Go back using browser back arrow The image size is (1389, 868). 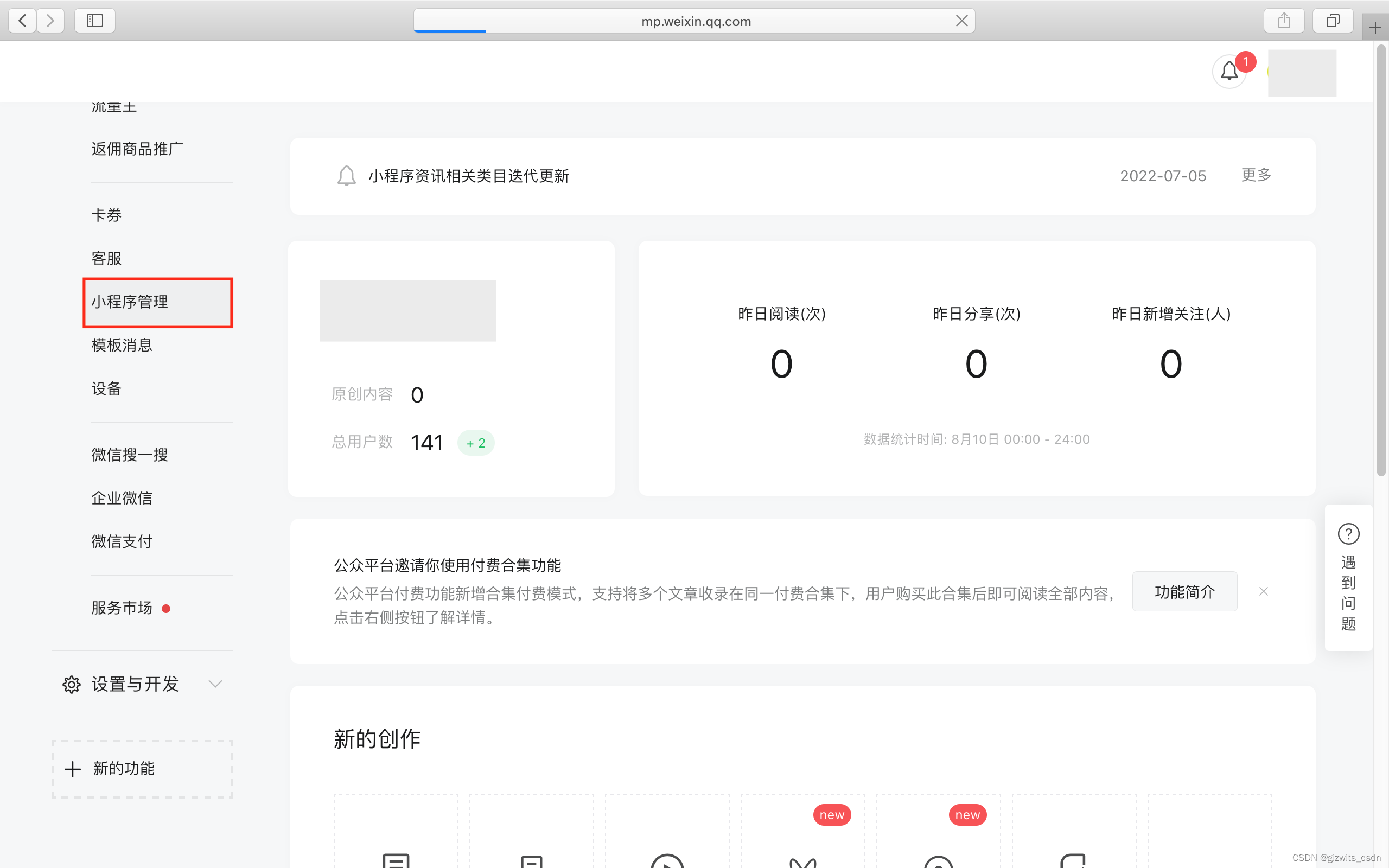click(22, 21)
